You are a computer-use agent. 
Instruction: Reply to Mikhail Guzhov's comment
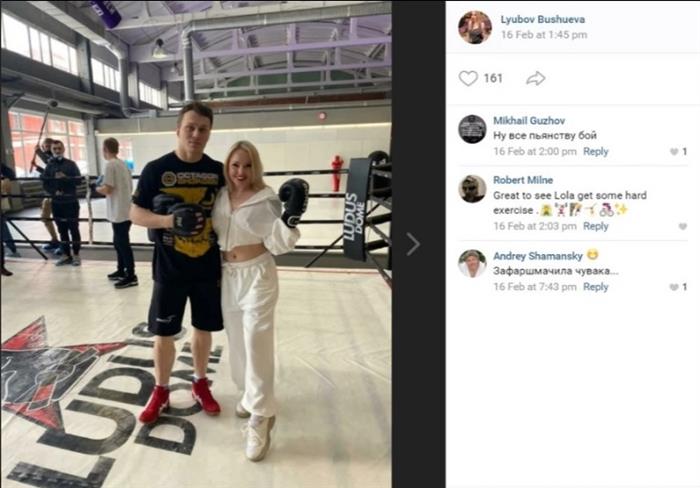pyautogui.click(x=596, y=152)
